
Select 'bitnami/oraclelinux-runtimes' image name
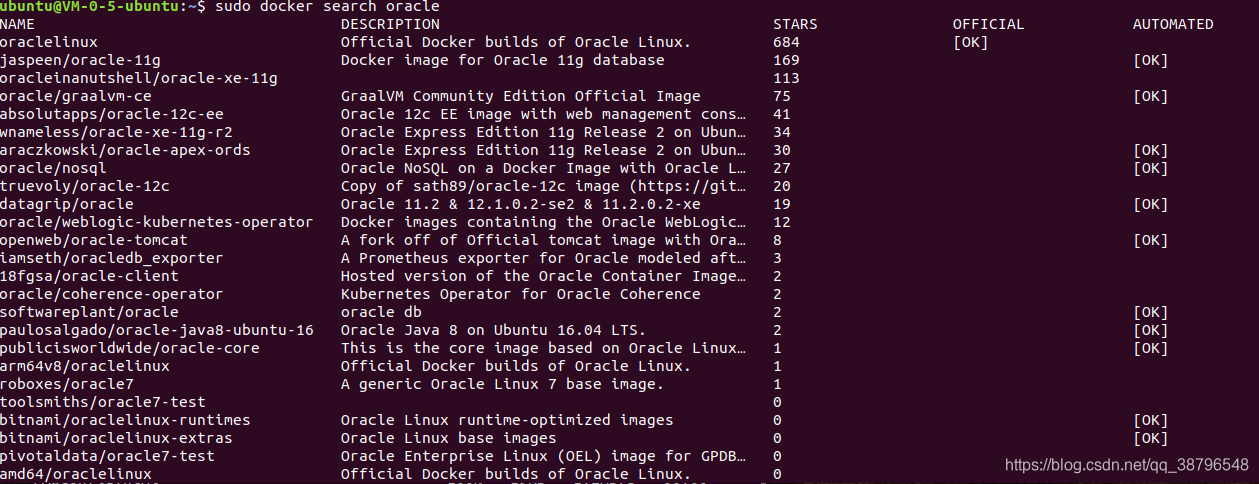pos(125,420)
